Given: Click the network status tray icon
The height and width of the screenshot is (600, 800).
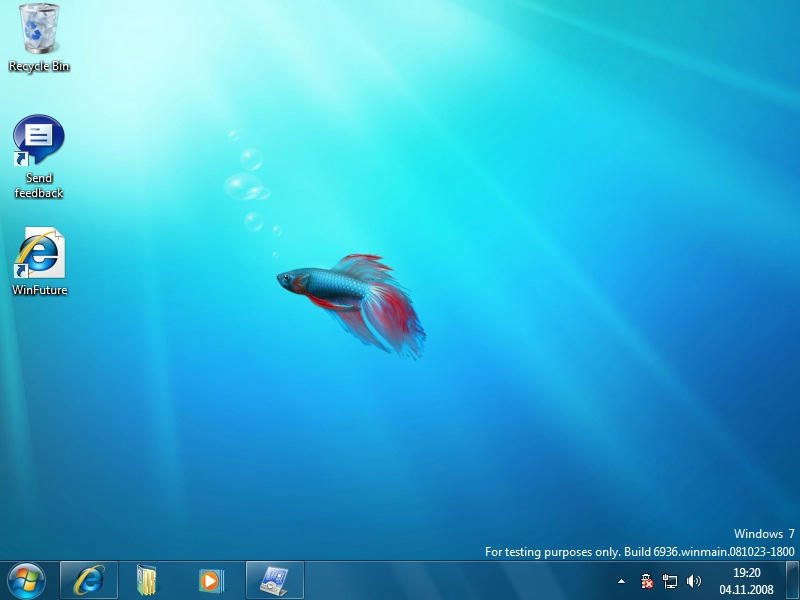Looking at the screenshot, I should 670,581.
